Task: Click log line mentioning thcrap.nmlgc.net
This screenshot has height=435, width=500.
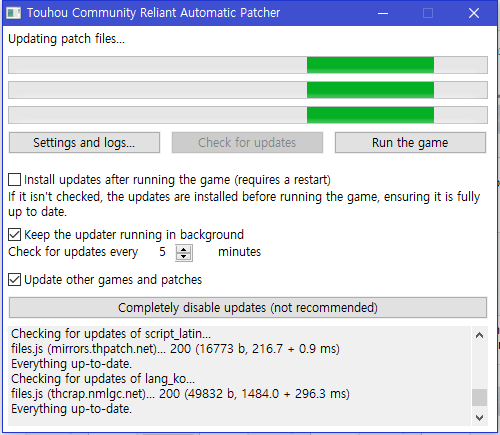Action: tap(180, 394)
